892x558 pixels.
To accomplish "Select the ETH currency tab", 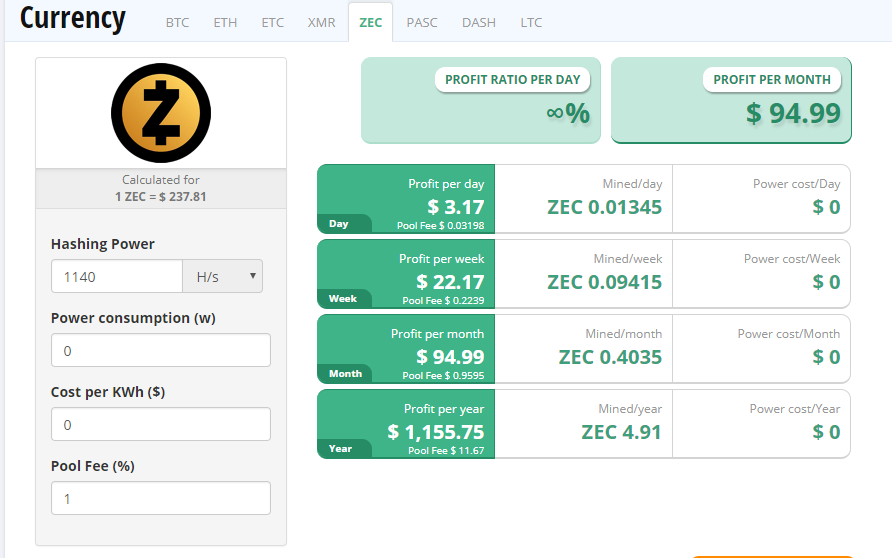I will pos(225,22).
